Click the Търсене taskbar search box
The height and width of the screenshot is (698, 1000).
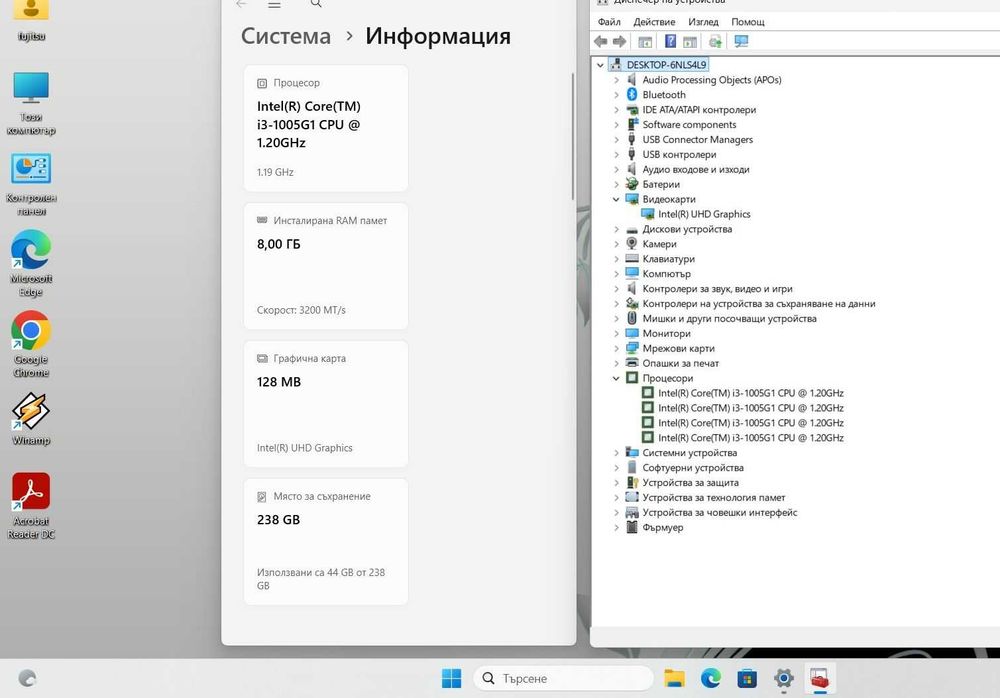(564, 678)
